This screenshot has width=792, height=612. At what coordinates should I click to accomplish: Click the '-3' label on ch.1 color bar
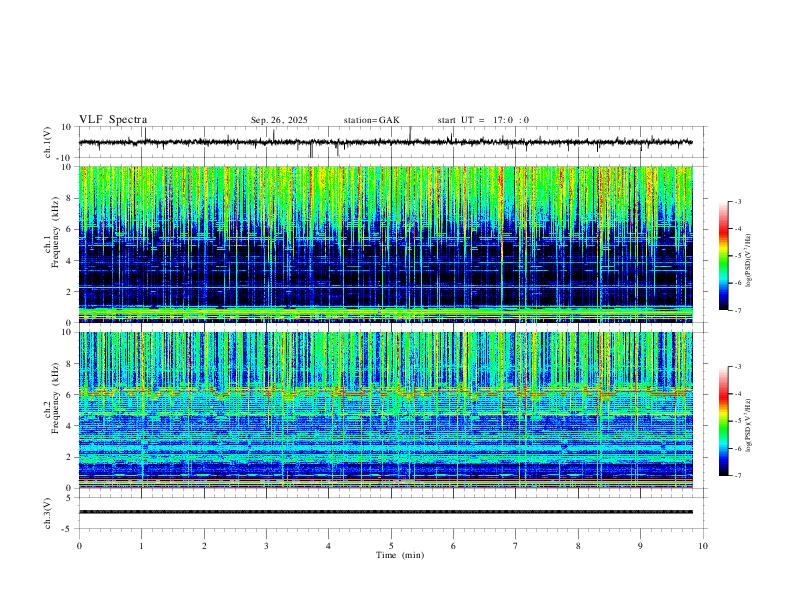point(737,201)
